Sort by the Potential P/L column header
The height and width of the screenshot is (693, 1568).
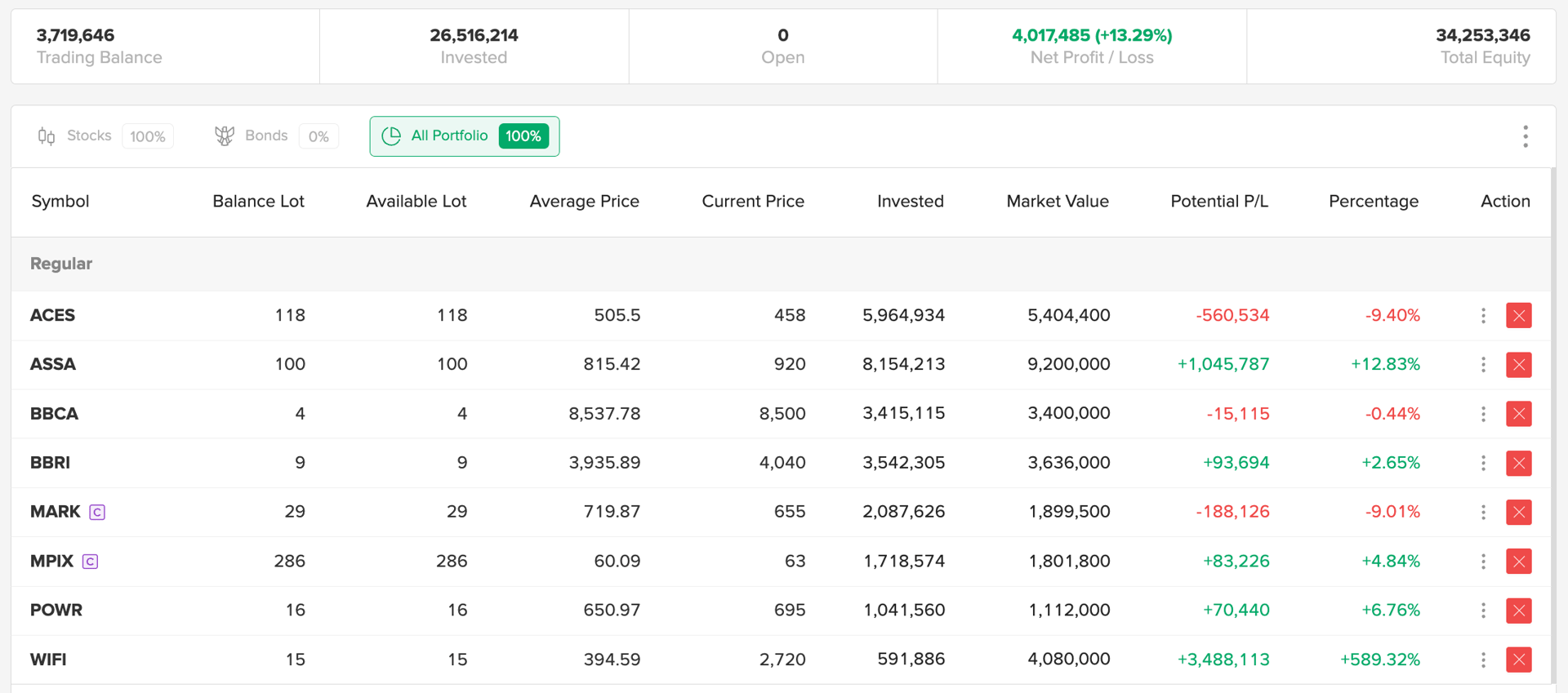[x=1219, y=202]
